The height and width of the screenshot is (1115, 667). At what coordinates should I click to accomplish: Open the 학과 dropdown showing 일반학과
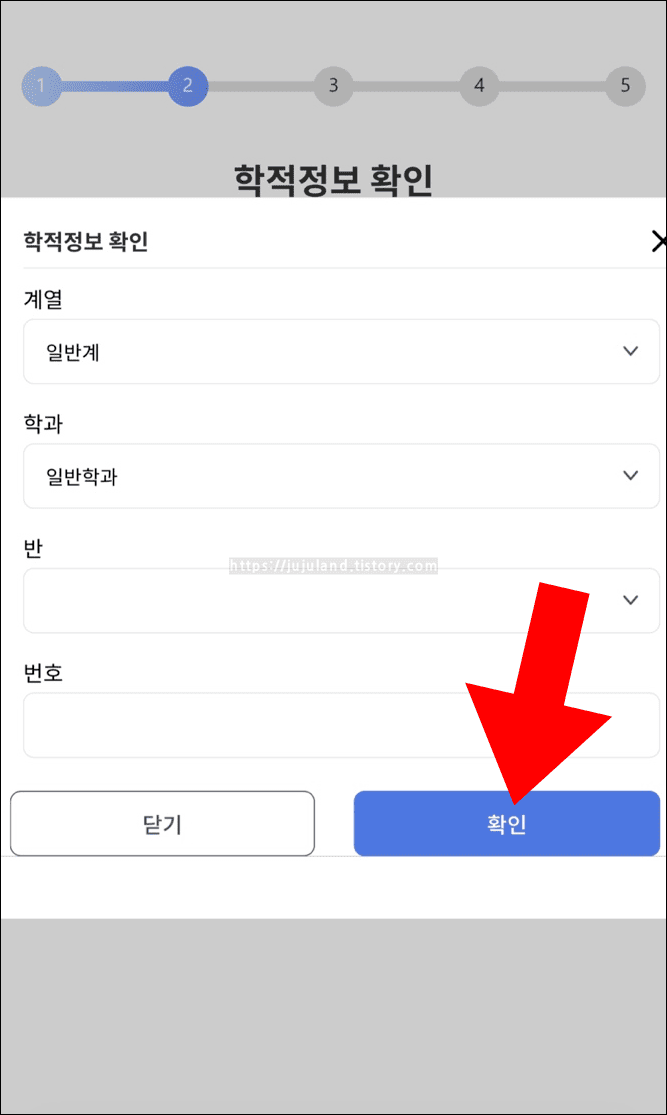pyautogui.click(x=341, y=476)
